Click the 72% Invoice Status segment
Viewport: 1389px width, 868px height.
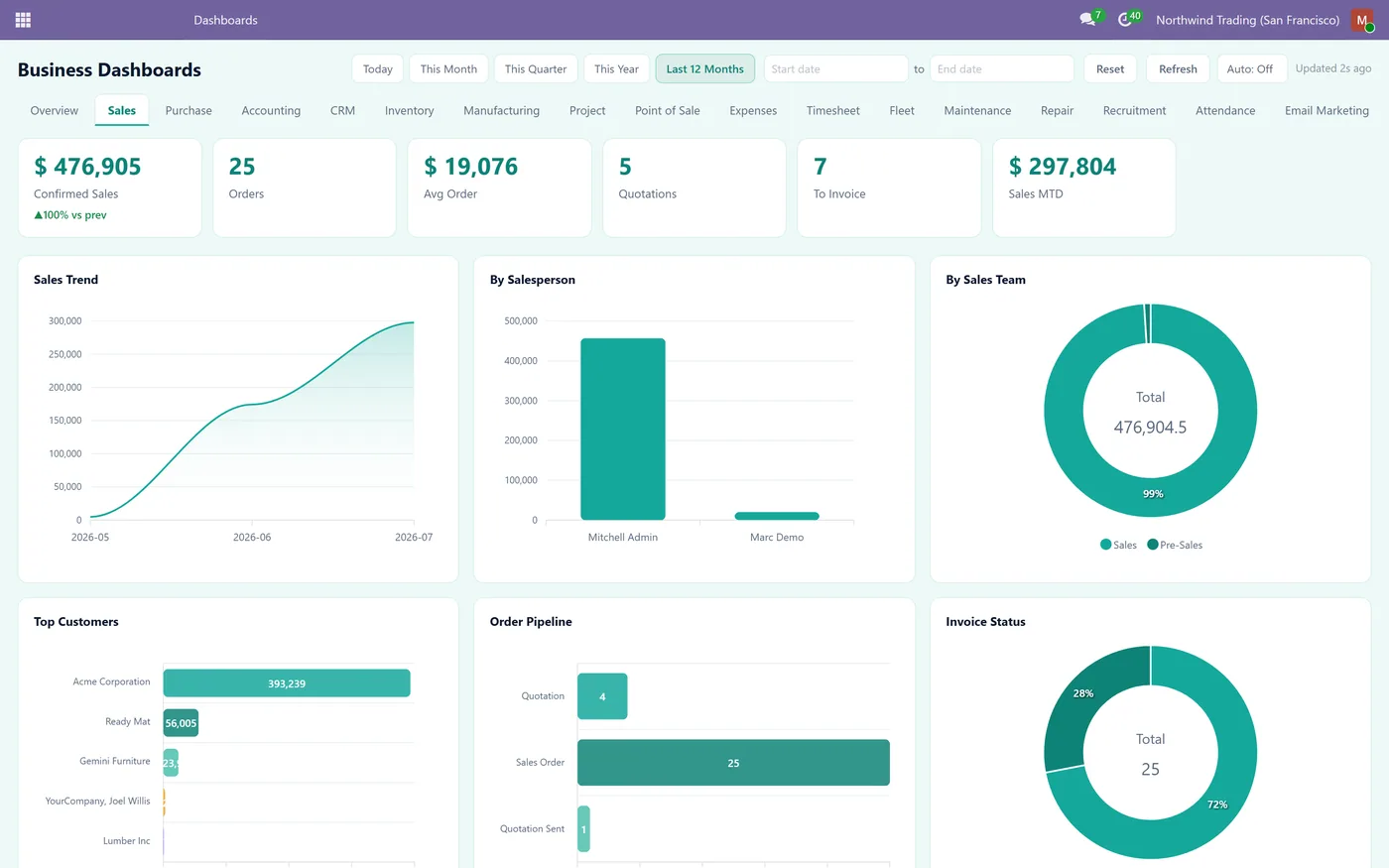tap(1218, 805)
